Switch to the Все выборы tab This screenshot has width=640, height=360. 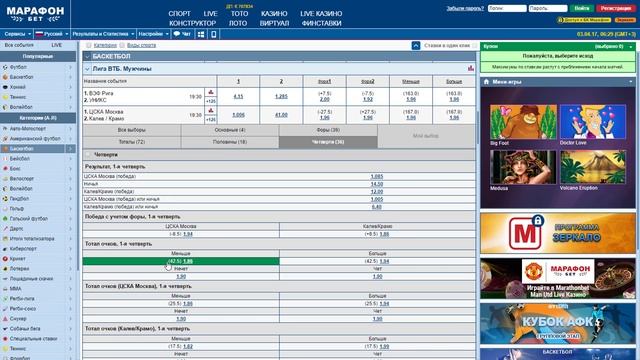click(132, 130)
